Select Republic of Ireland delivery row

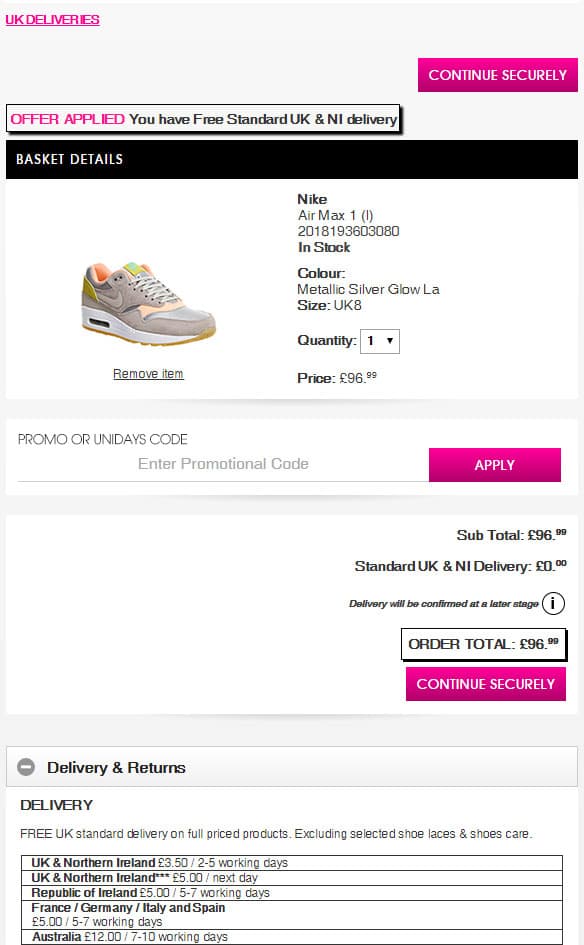(292, 893)
